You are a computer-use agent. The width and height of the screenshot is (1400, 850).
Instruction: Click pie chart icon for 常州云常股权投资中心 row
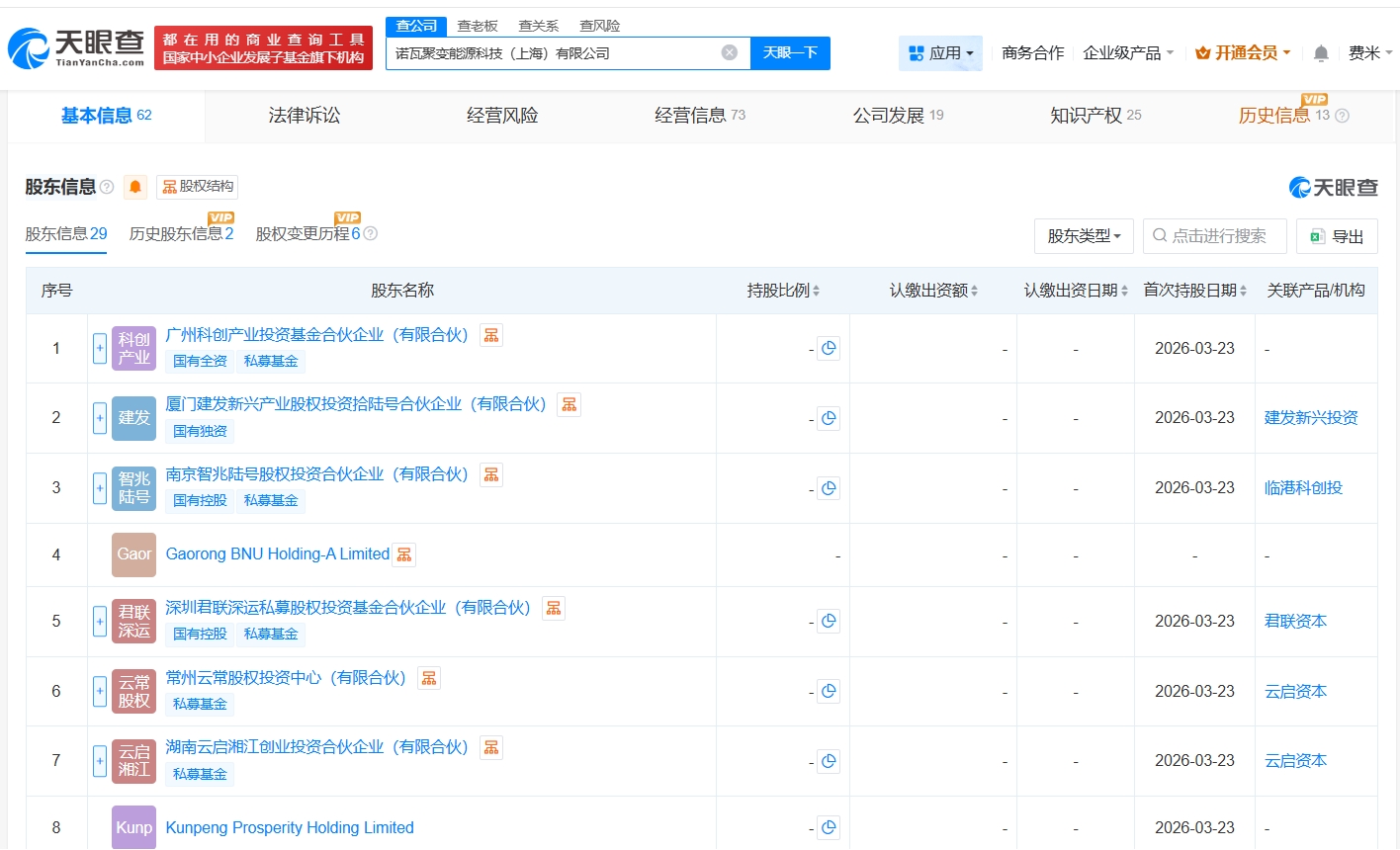click(829, 692)
